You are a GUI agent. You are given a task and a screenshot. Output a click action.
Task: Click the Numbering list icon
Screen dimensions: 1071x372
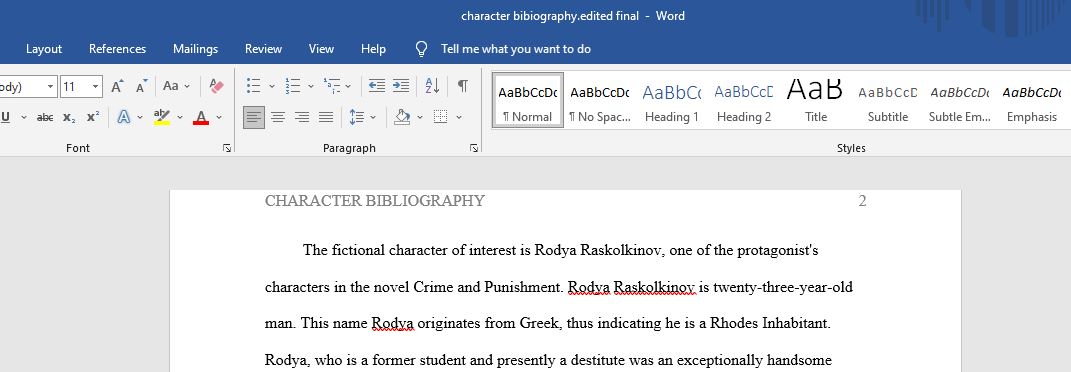293,86
